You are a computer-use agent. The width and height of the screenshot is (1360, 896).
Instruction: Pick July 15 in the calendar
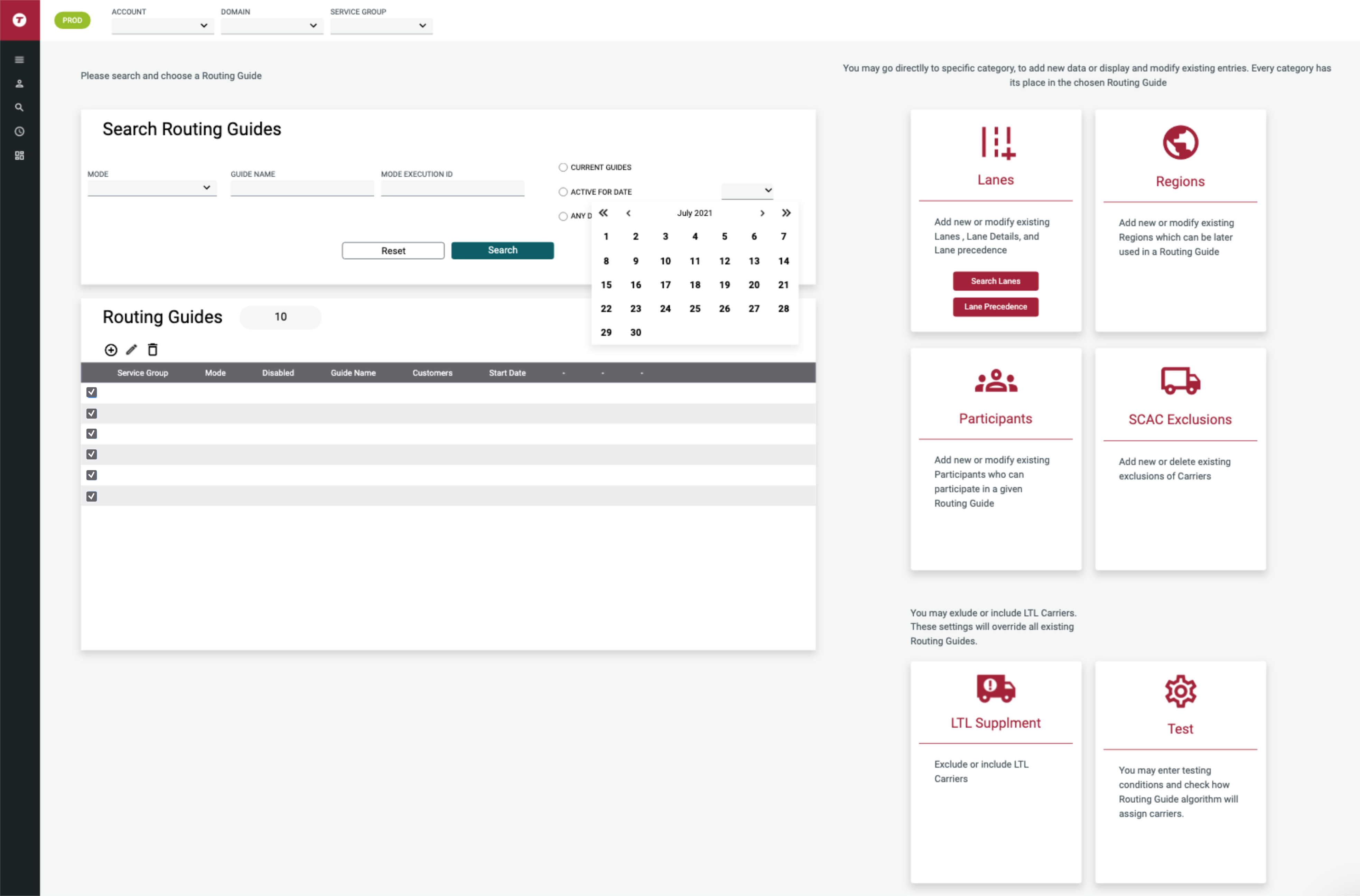pos(606,284)
